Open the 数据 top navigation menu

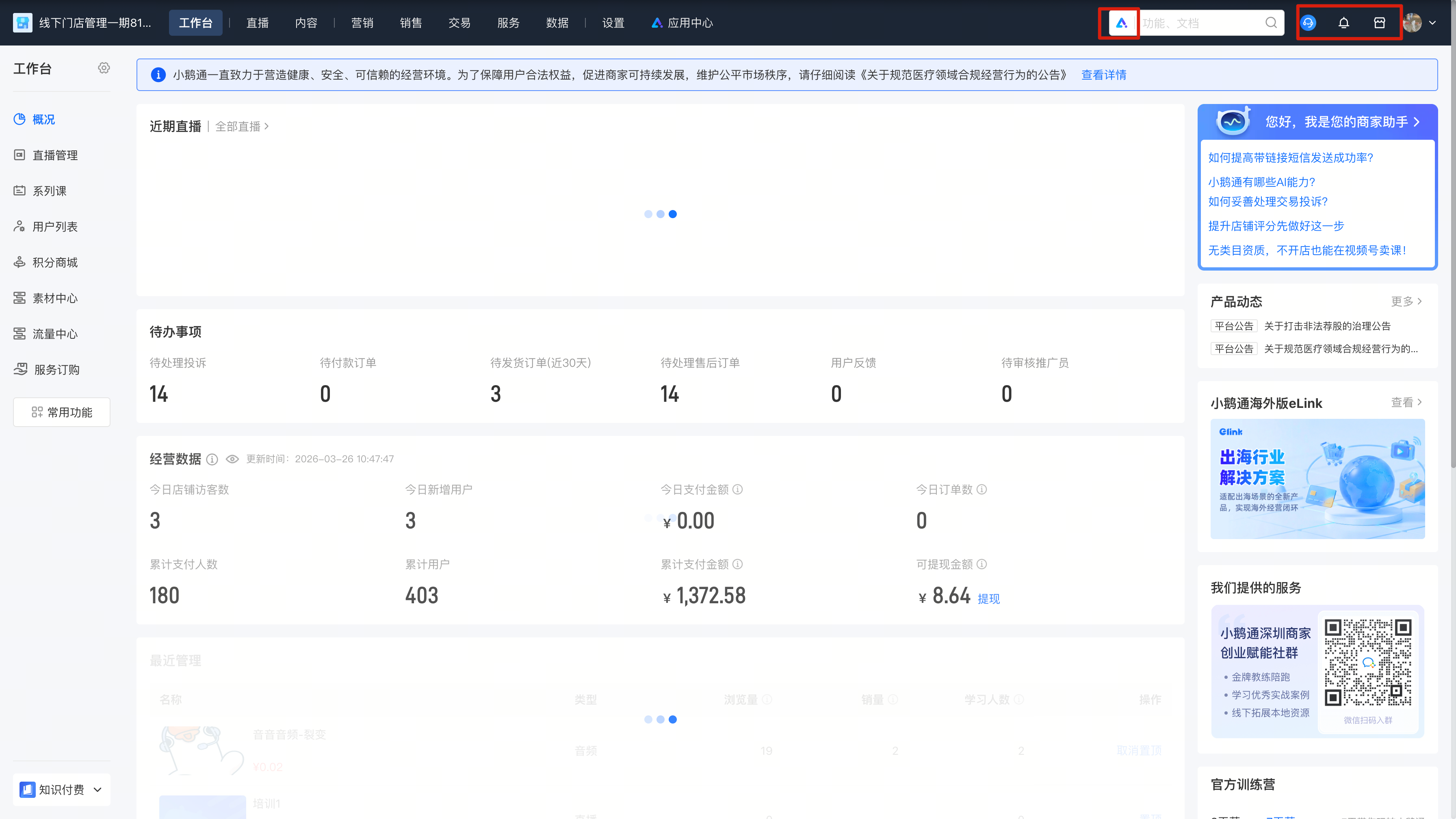pyautogui.click(x=557, y=23)
